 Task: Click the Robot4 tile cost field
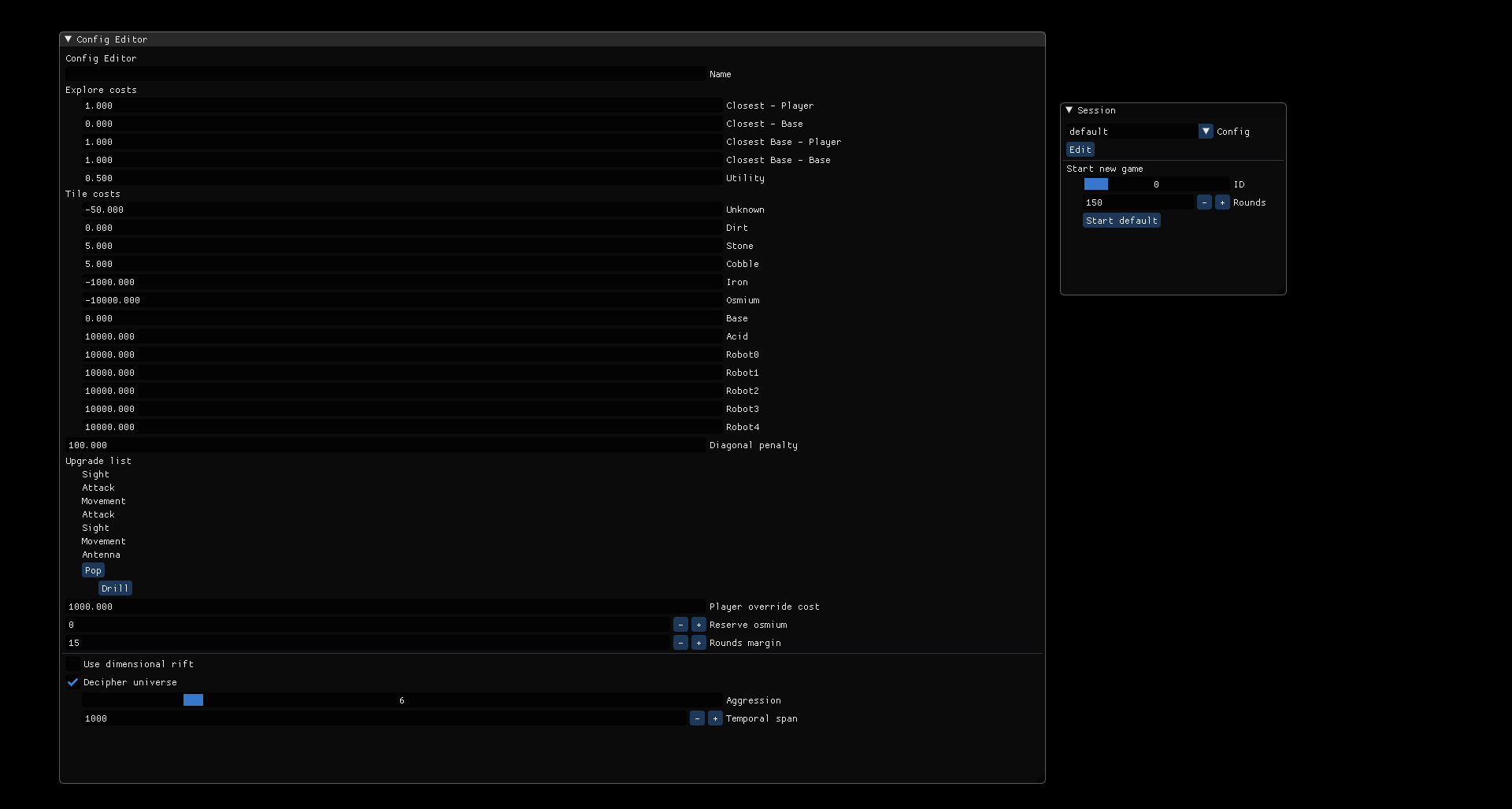tap(402, 426)
